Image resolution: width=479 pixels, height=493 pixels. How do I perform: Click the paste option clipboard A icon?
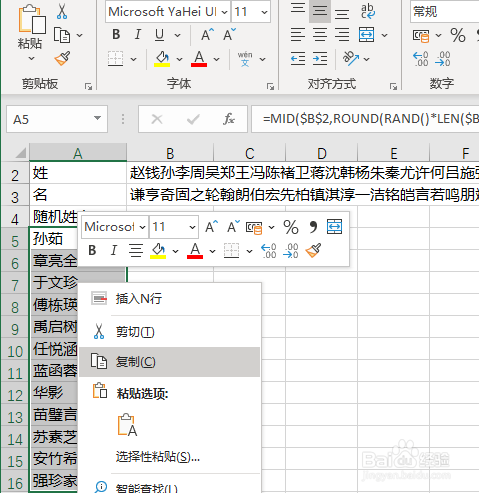[x=127, y=425]
